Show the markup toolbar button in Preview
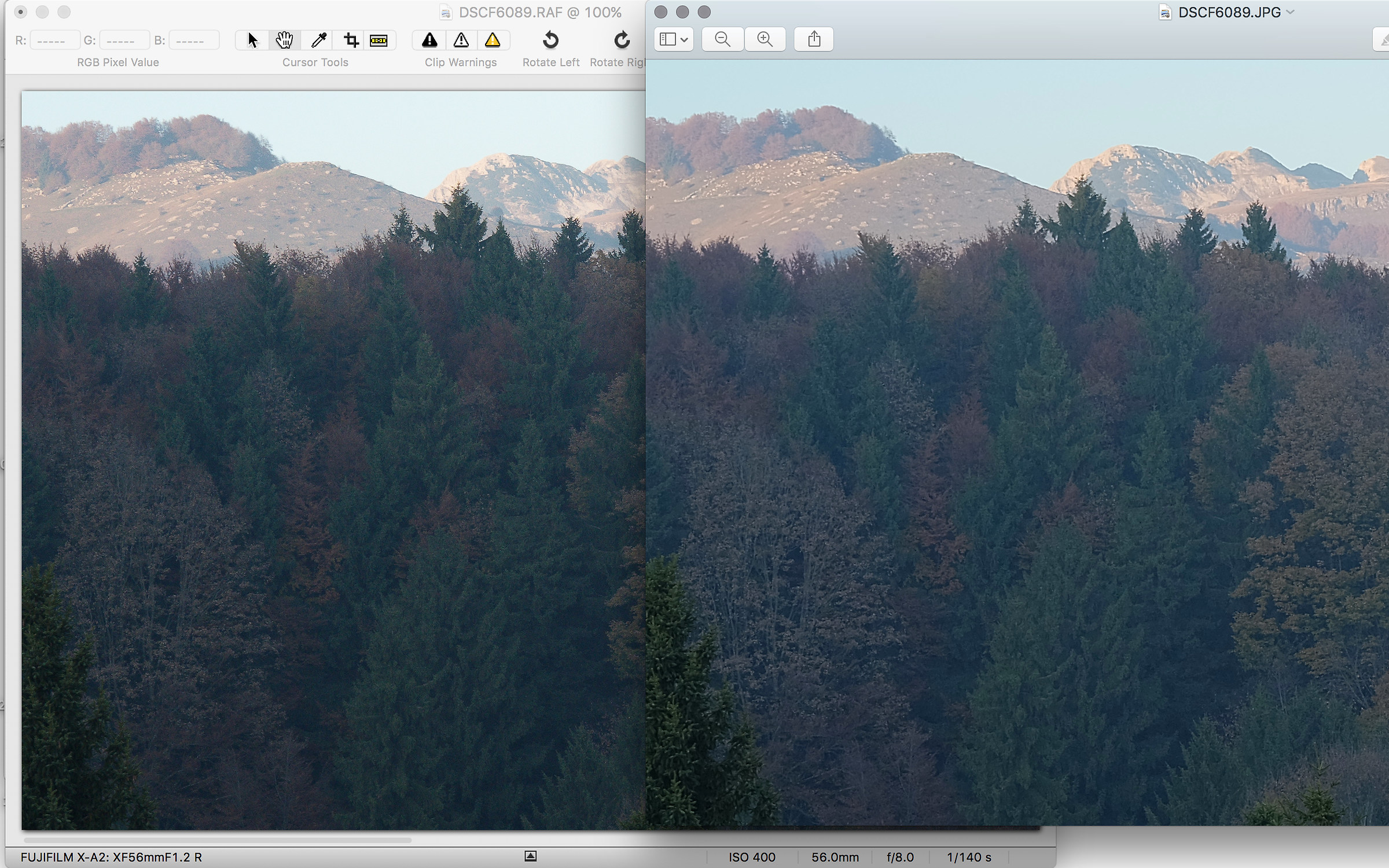Viewport: 1389px width, 868px height. click(x=1383, y=39)
